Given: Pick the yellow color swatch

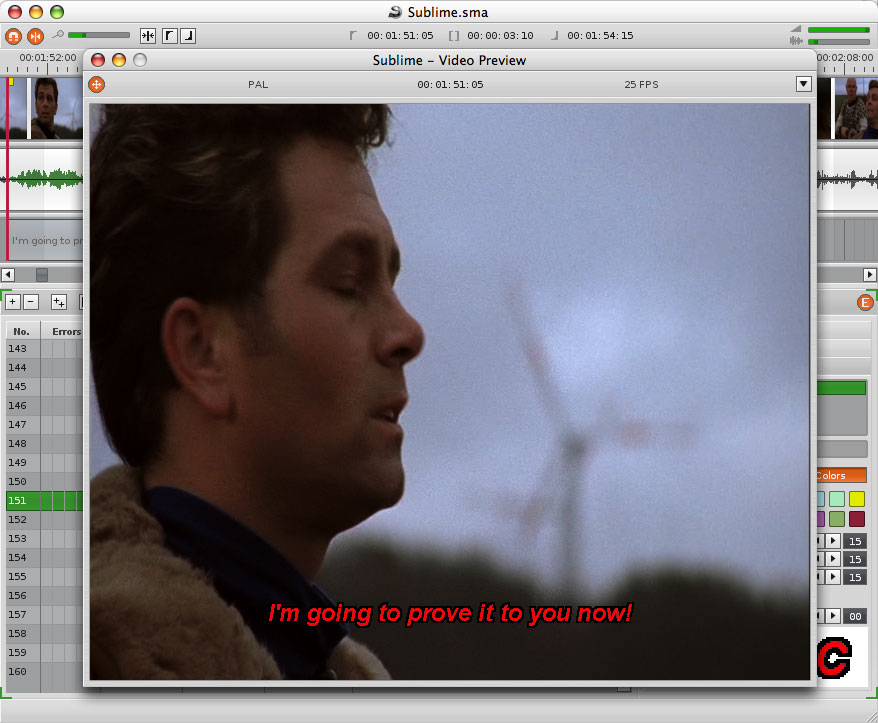Looking at the screenshot, I should point(857,498).
